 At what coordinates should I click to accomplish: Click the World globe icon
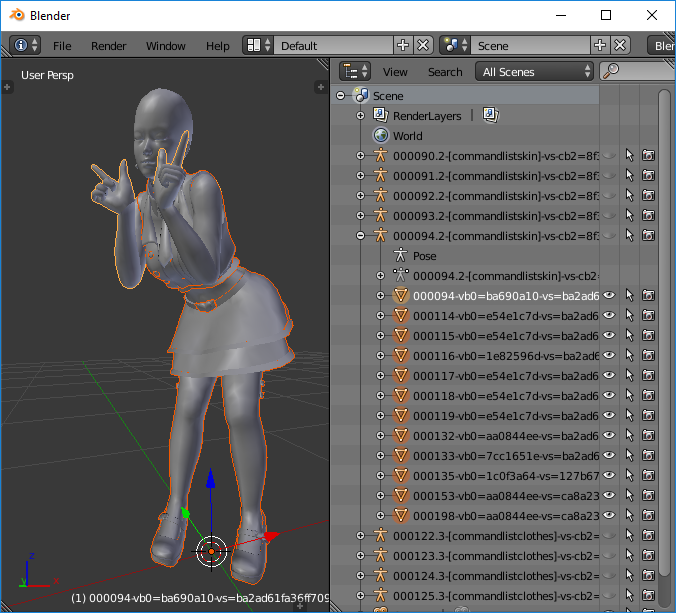coord(381,135)
